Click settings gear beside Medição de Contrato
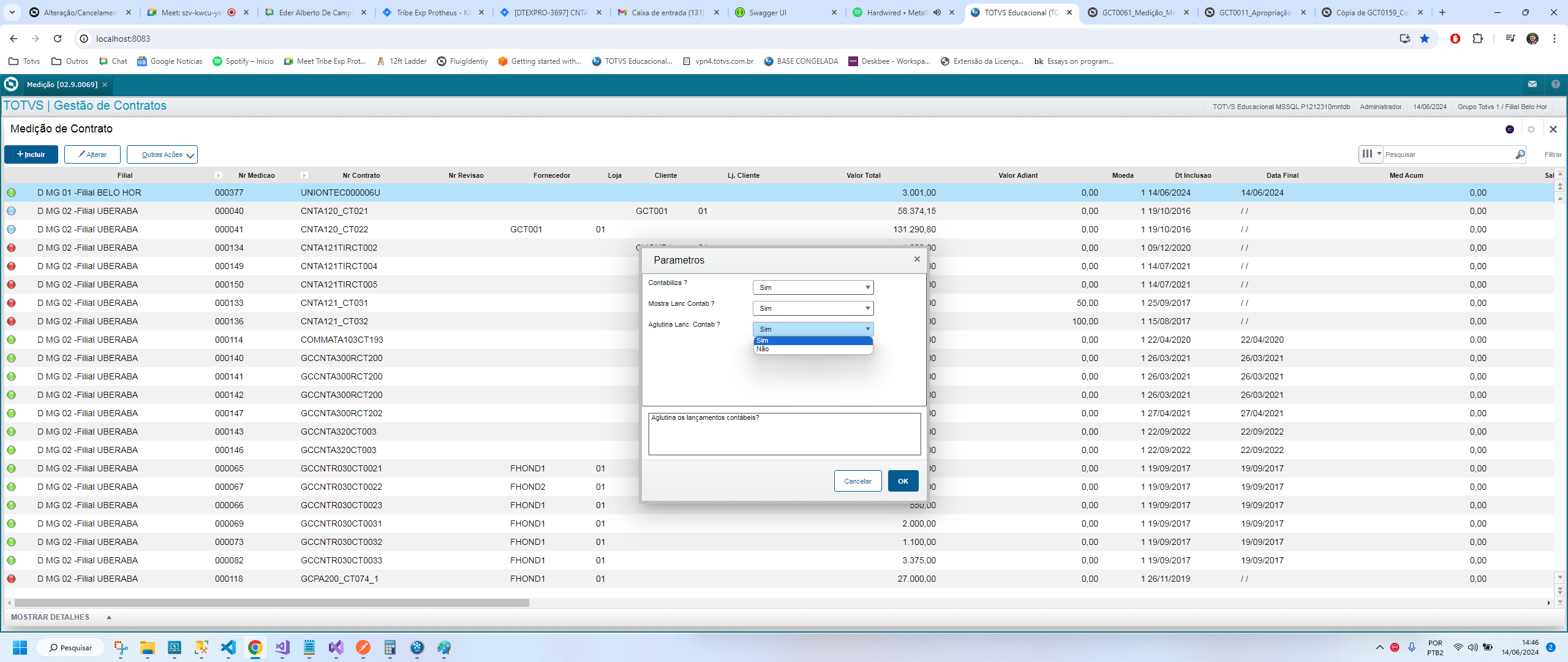The image size is (1568, 662). pyautogui.click(x=1531, y=129)
